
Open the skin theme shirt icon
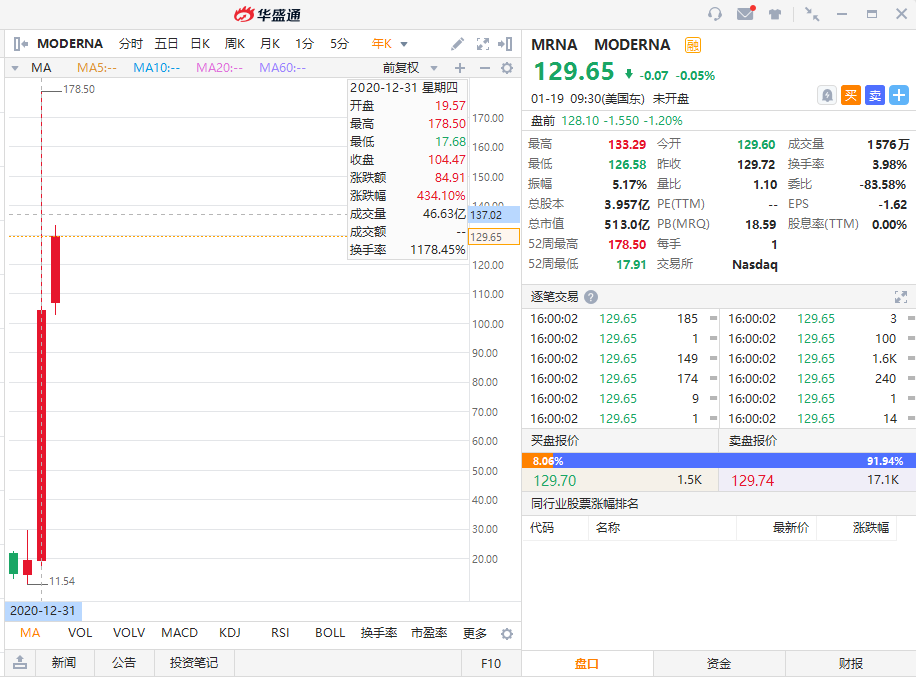pos(775,14)
